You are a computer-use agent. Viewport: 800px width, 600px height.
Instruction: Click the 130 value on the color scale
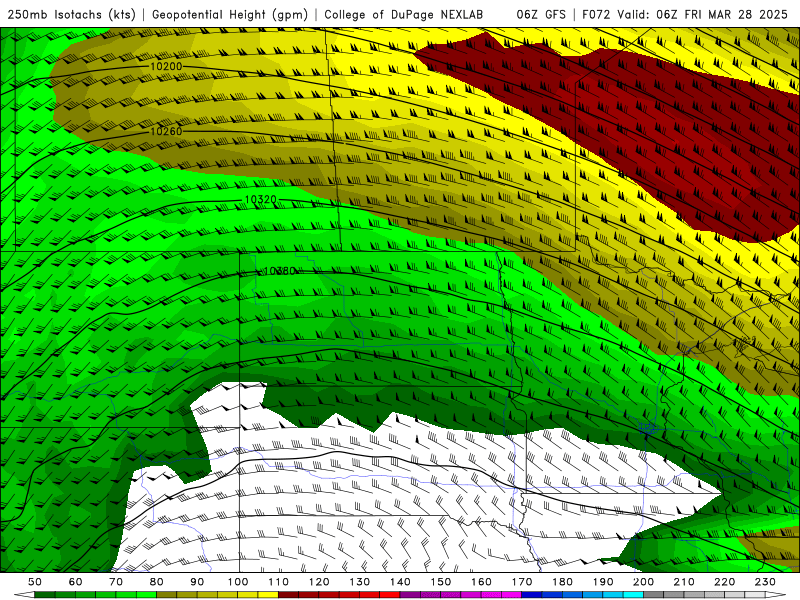[x=360, y=582]
